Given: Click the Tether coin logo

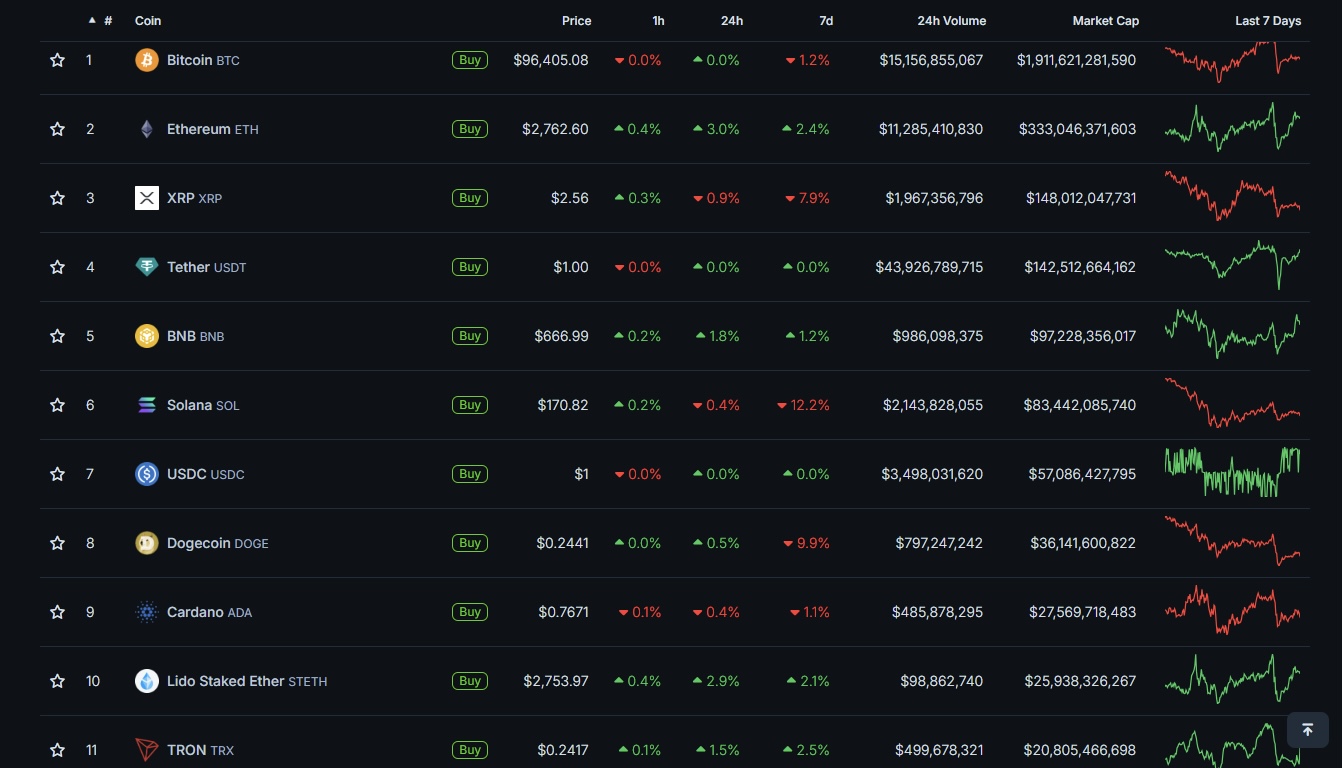Looking at the screenshot, I should [x=147, y=267].
